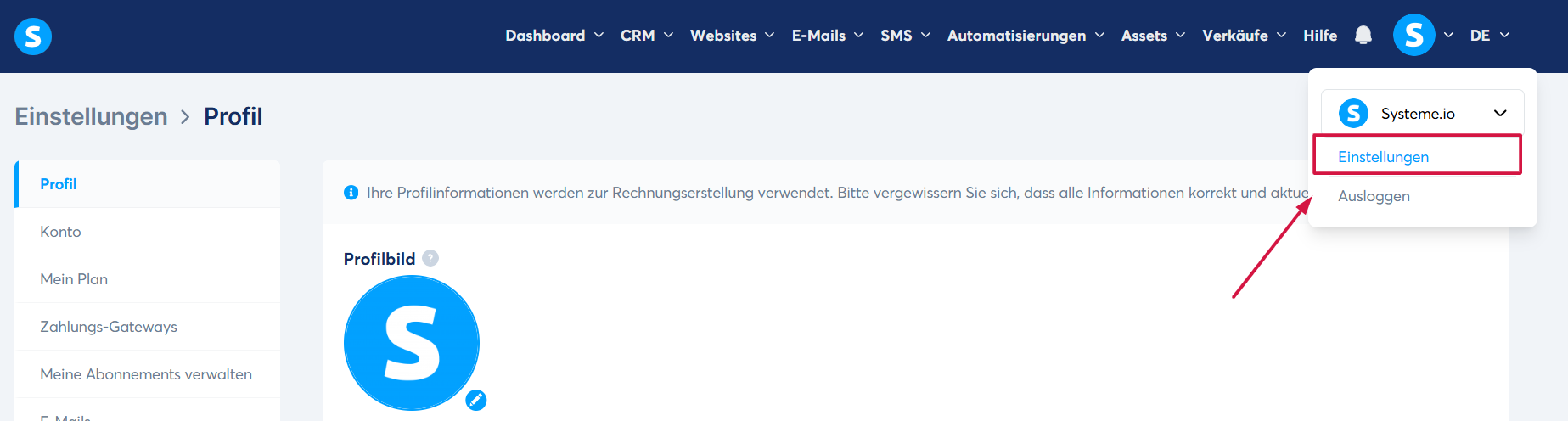Screen dimensions: 1568x421
Task: Expand the Verkäufe menu
Action: [x=1245, y=36]
